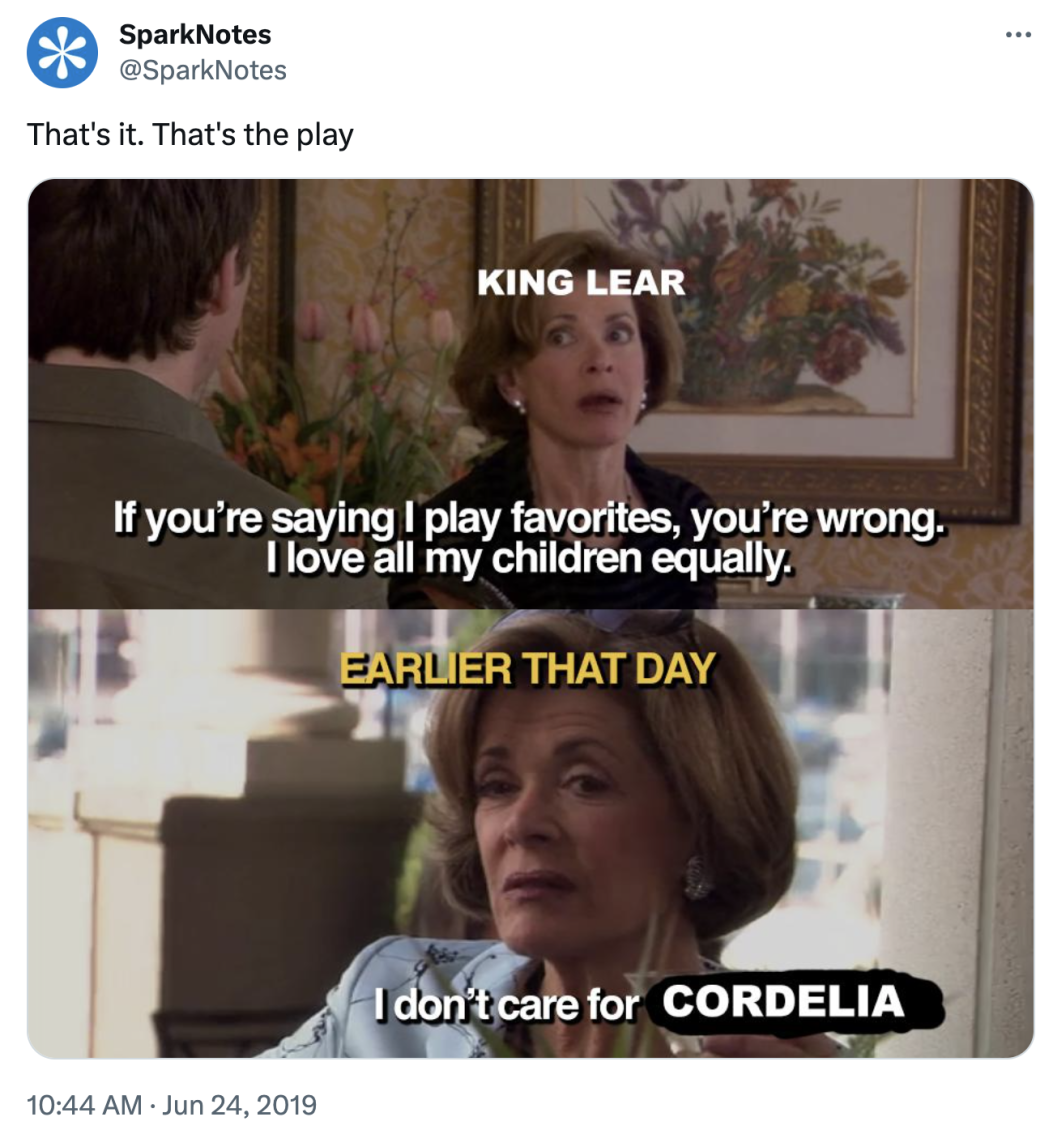Click the earring in the bottom panel
The height and width of the screenshot is (1136, 1056).
(697, 878)
